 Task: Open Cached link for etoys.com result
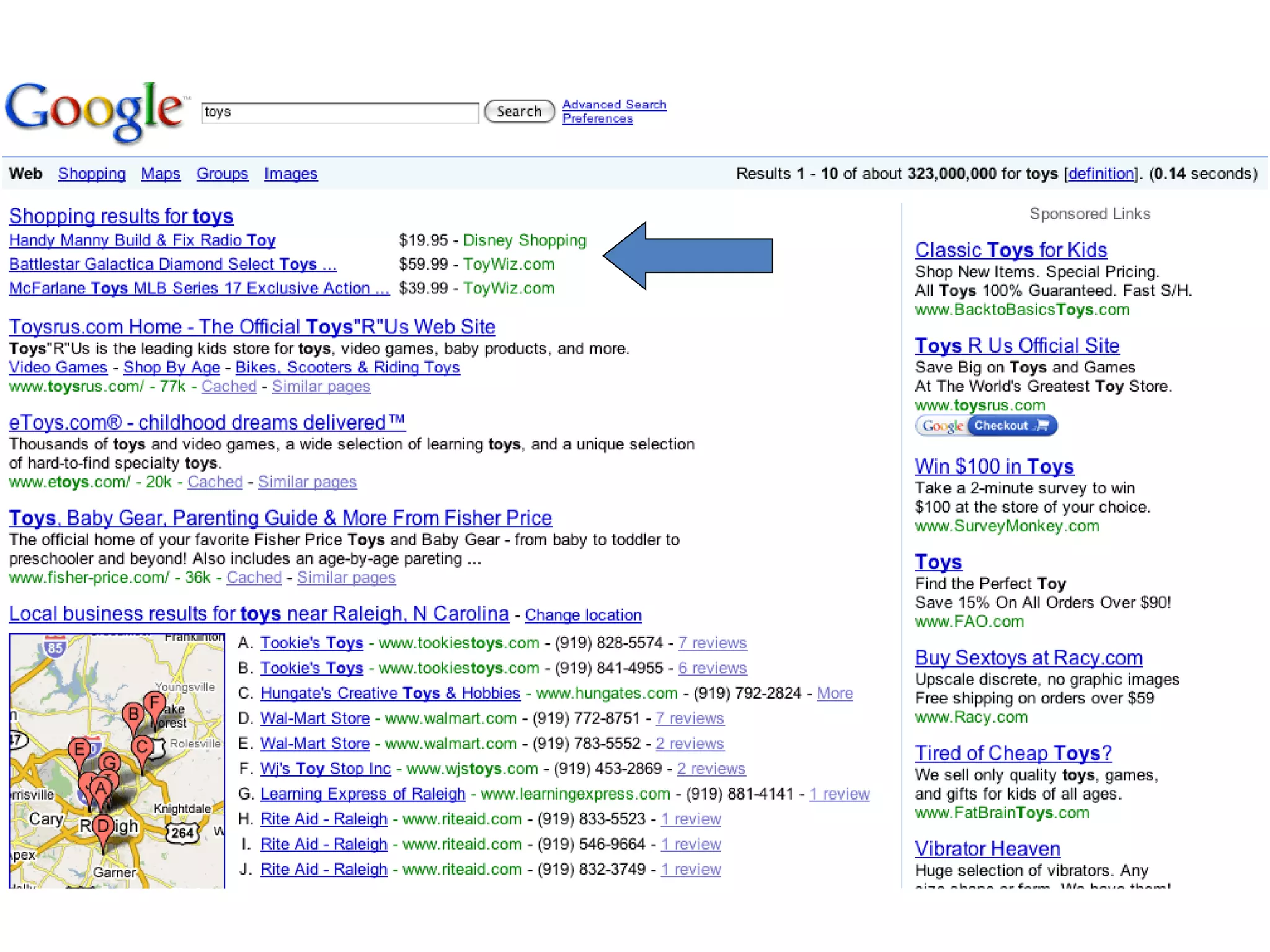(215, 482)
